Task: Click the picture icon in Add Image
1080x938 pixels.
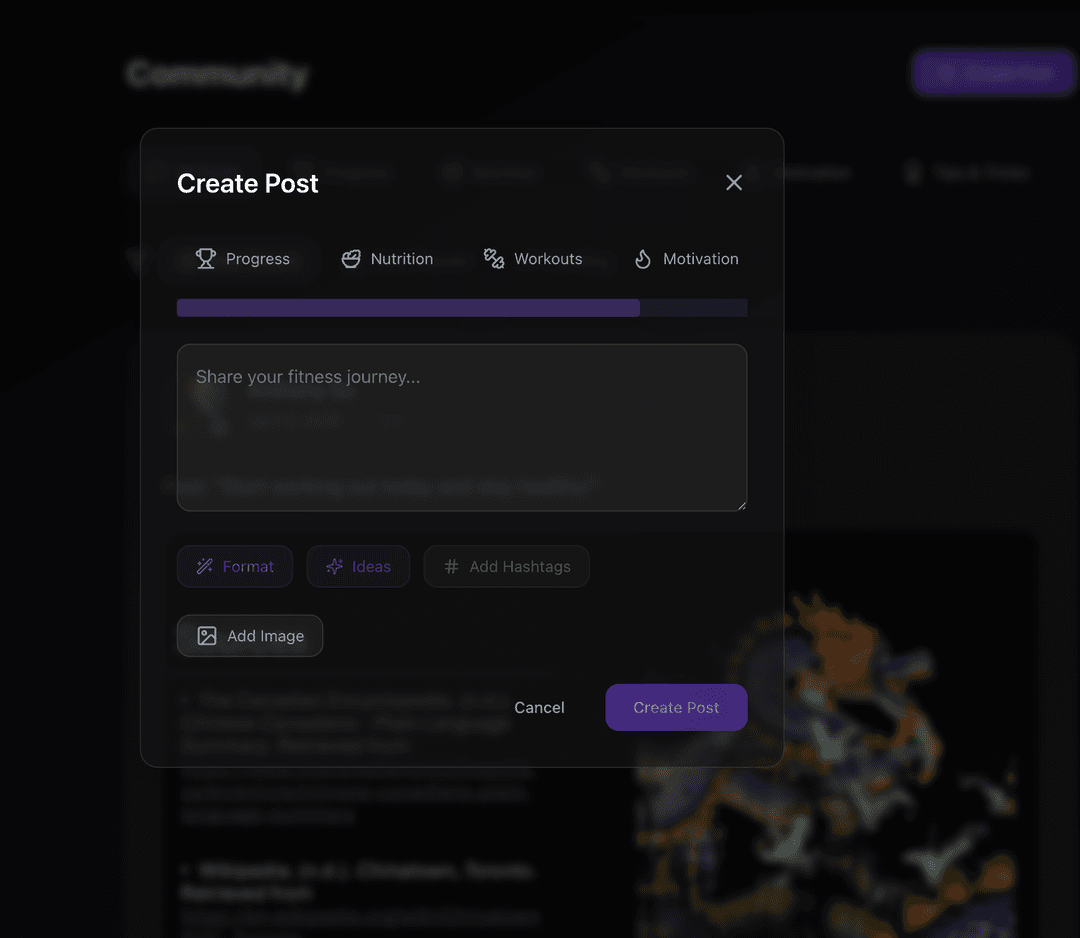Action: [207, 636]
